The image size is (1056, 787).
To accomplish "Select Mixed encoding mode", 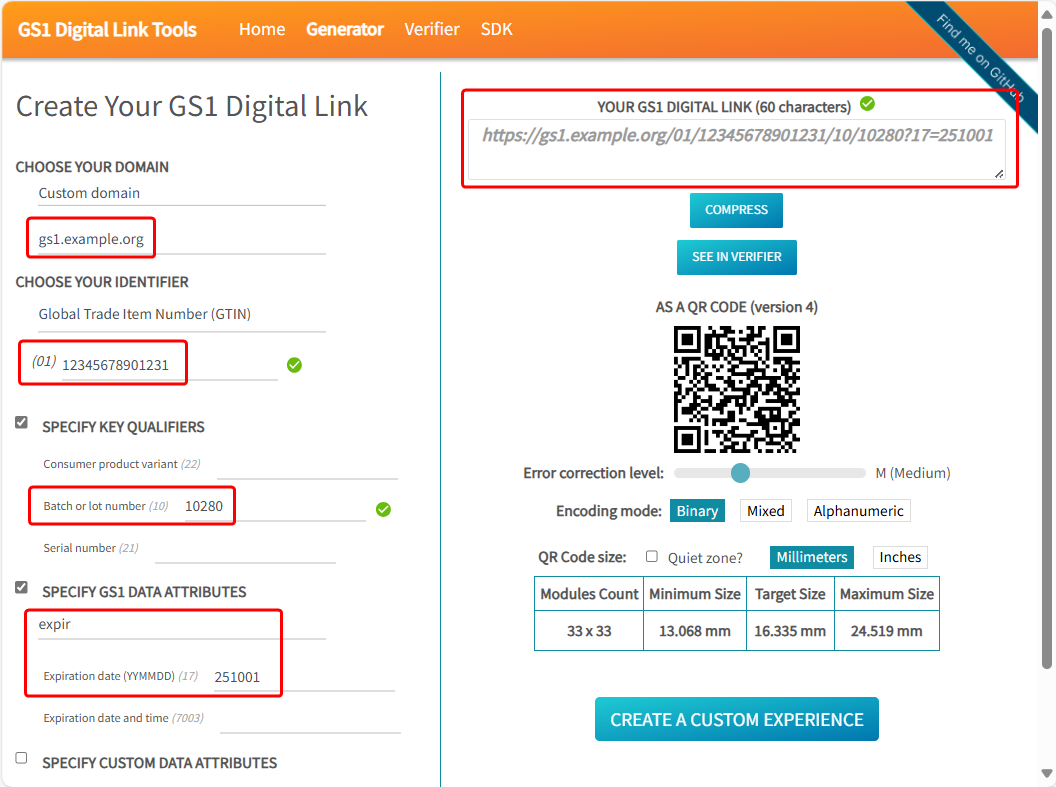I will click(x=765, y=511).
